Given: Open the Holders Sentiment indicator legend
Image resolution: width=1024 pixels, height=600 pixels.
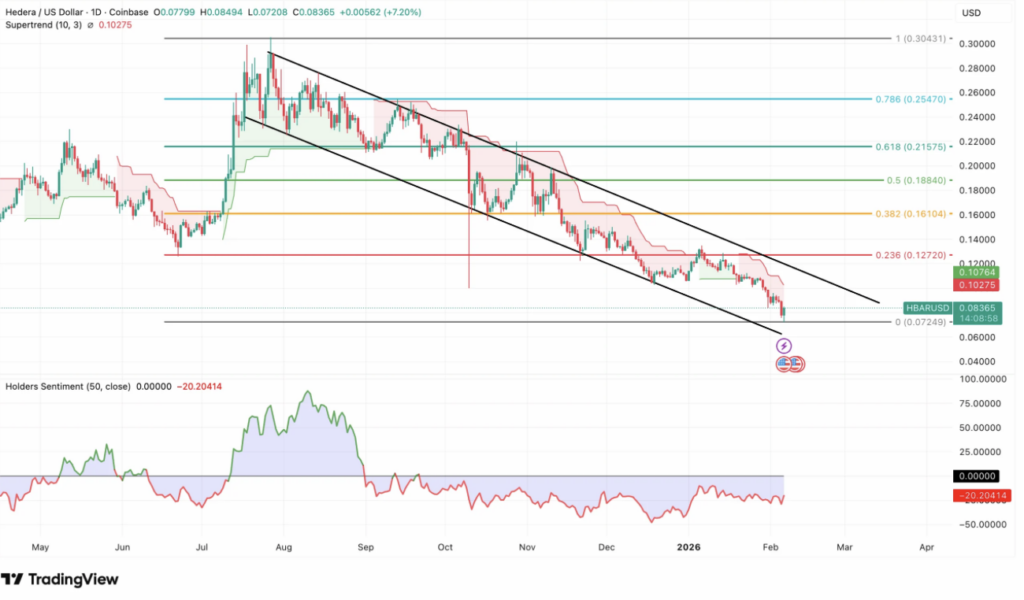Looking at the screenshot, I should 65,385.
